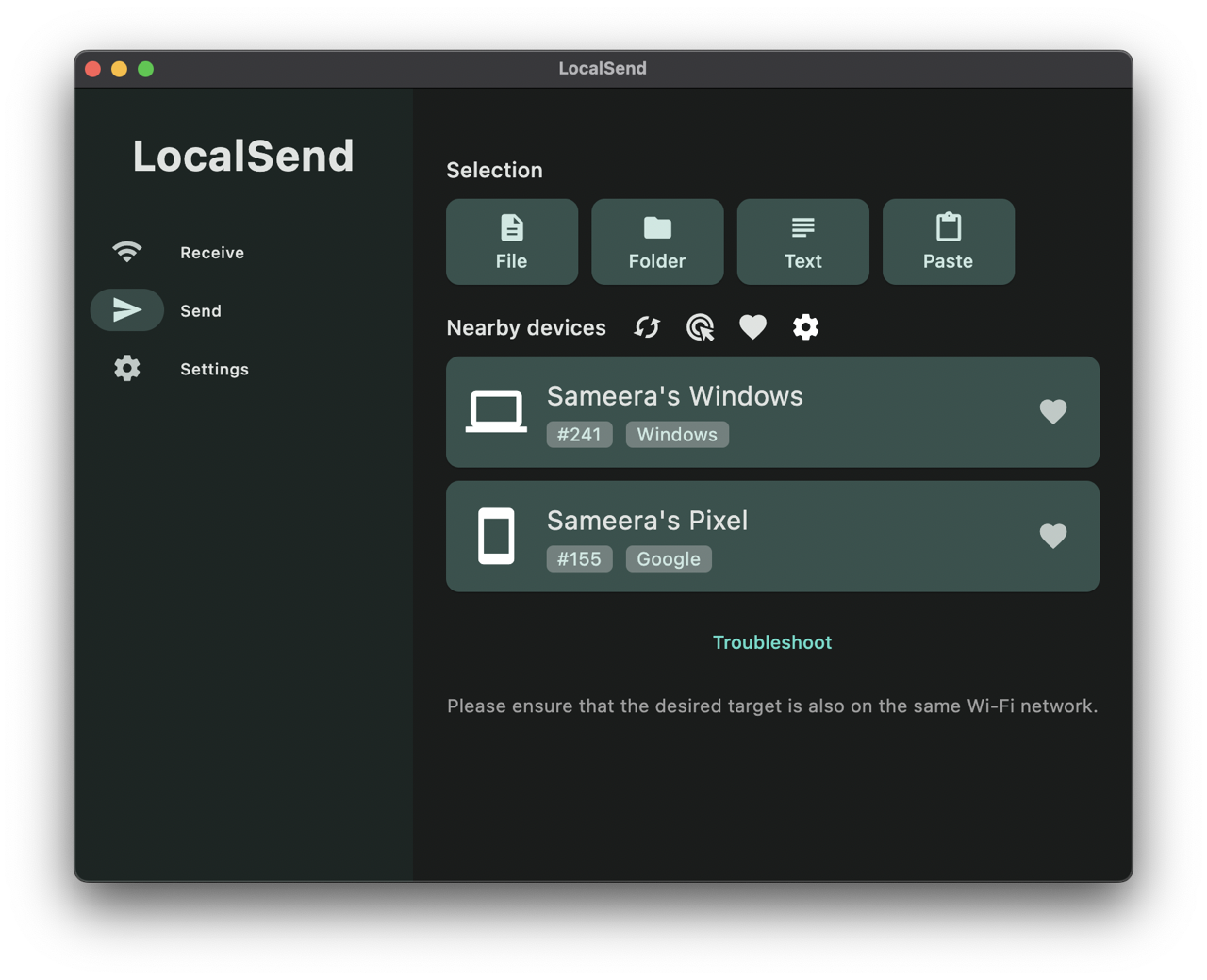
Task: Open send mode gear next to Nearby devices
Action: (x=805, y=327)
